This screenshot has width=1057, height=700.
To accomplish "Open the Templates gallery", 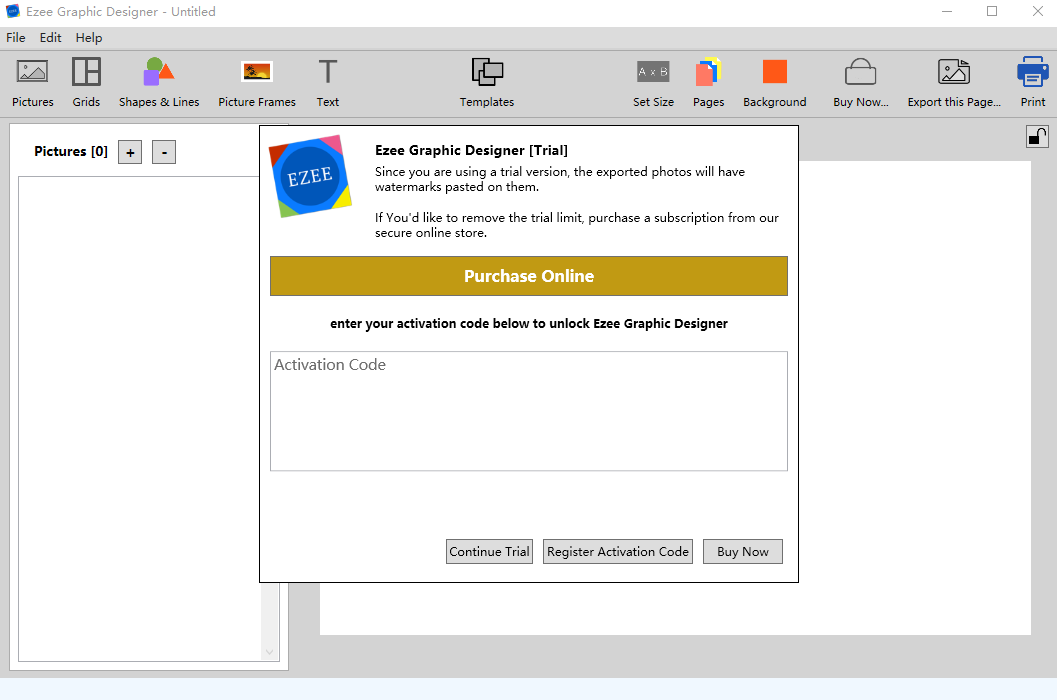I will [487, 83].
